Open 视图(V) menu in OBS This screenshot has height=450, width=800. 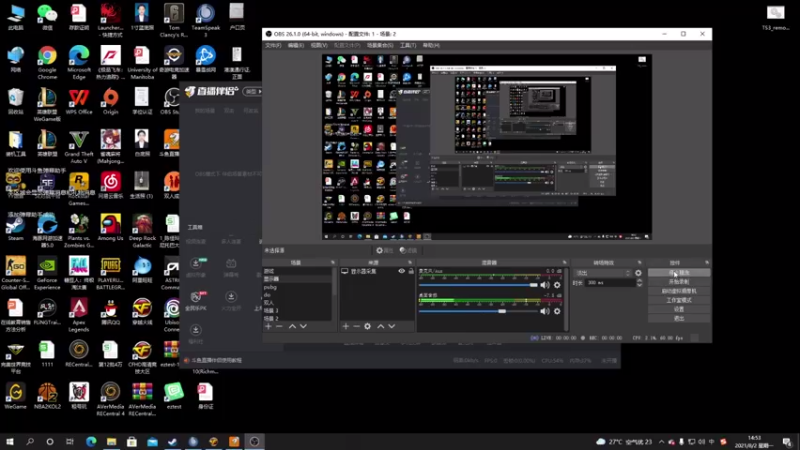tap(319, 45)
